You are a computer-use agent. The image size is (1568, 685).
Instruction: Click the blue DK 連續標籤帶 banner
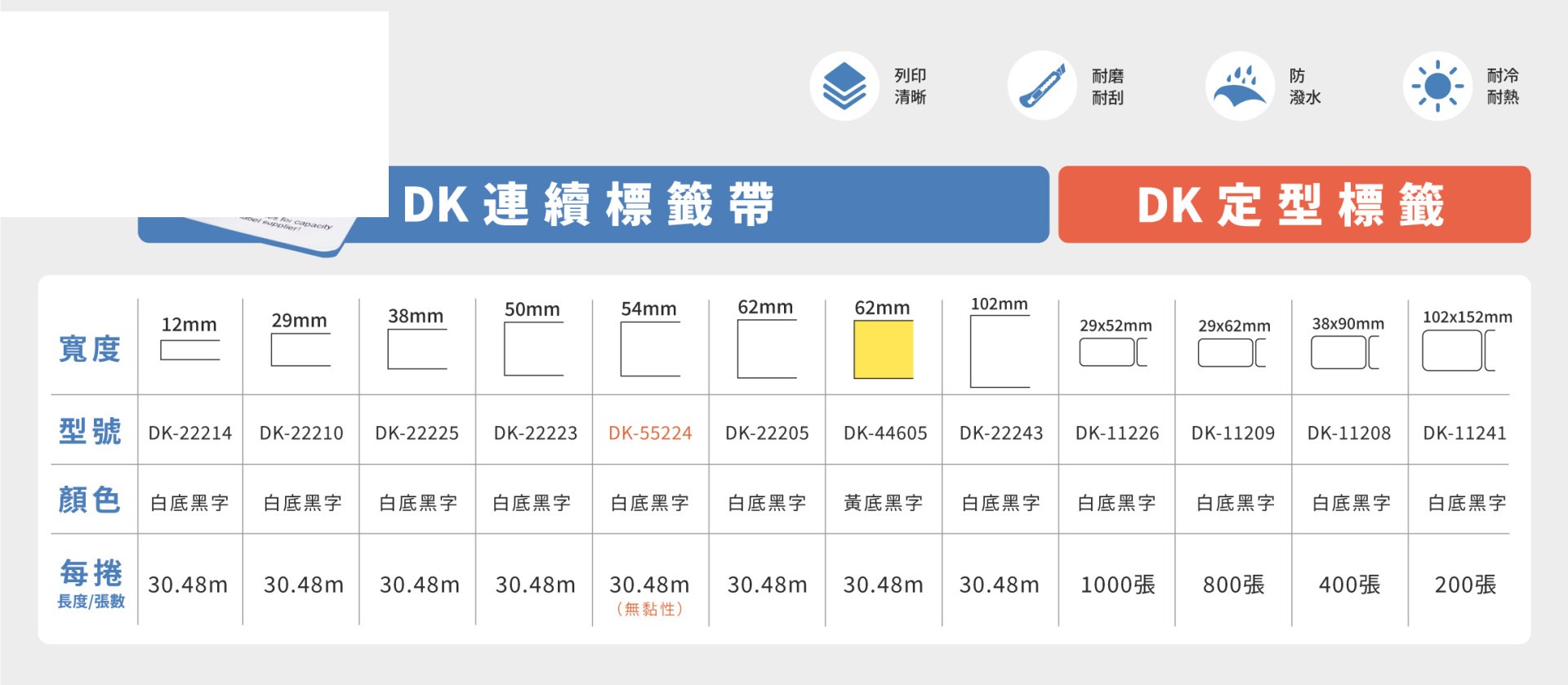[594, 205]
